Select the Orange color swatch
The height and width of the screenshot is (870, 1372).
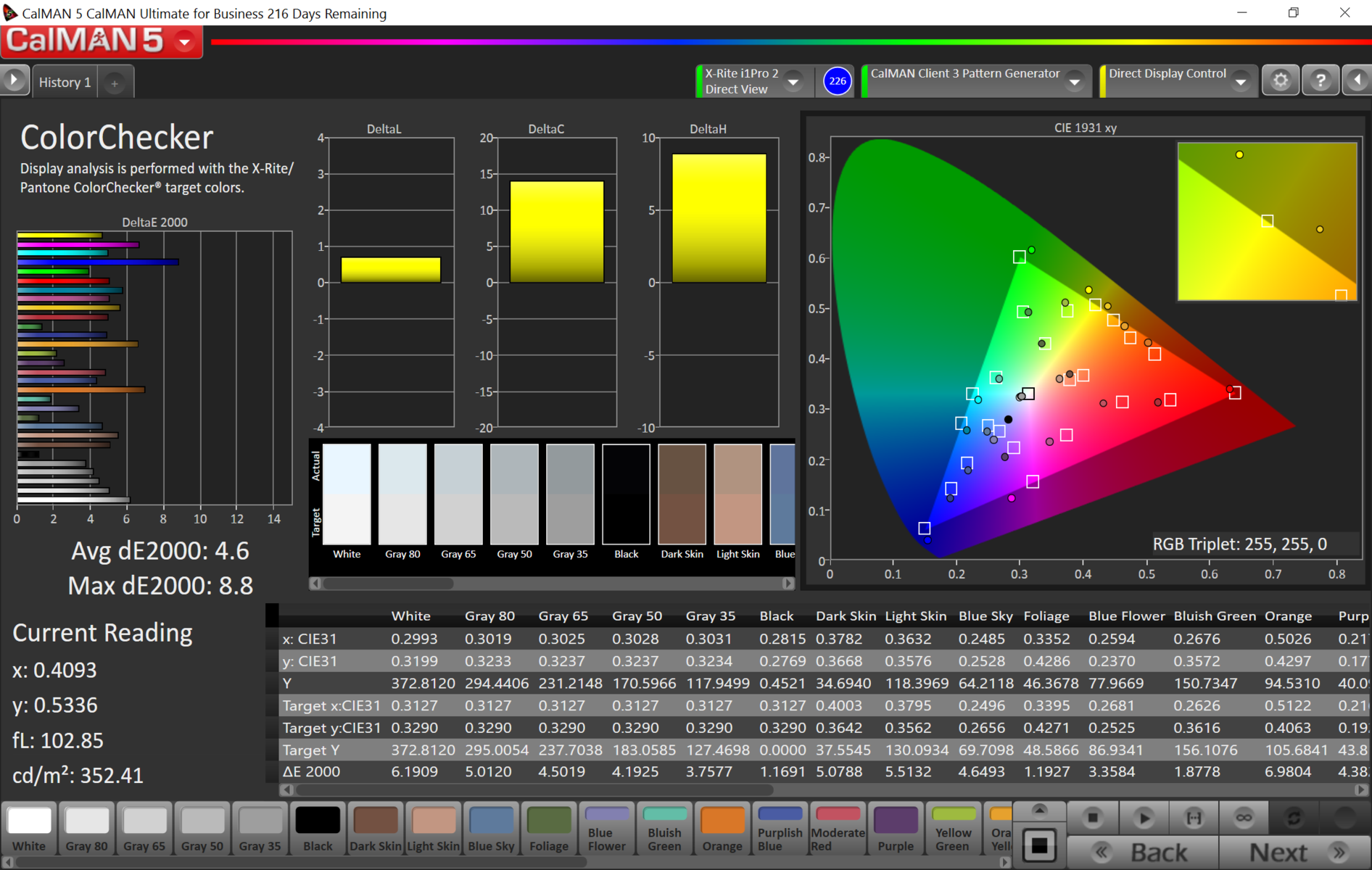point(722,828)
